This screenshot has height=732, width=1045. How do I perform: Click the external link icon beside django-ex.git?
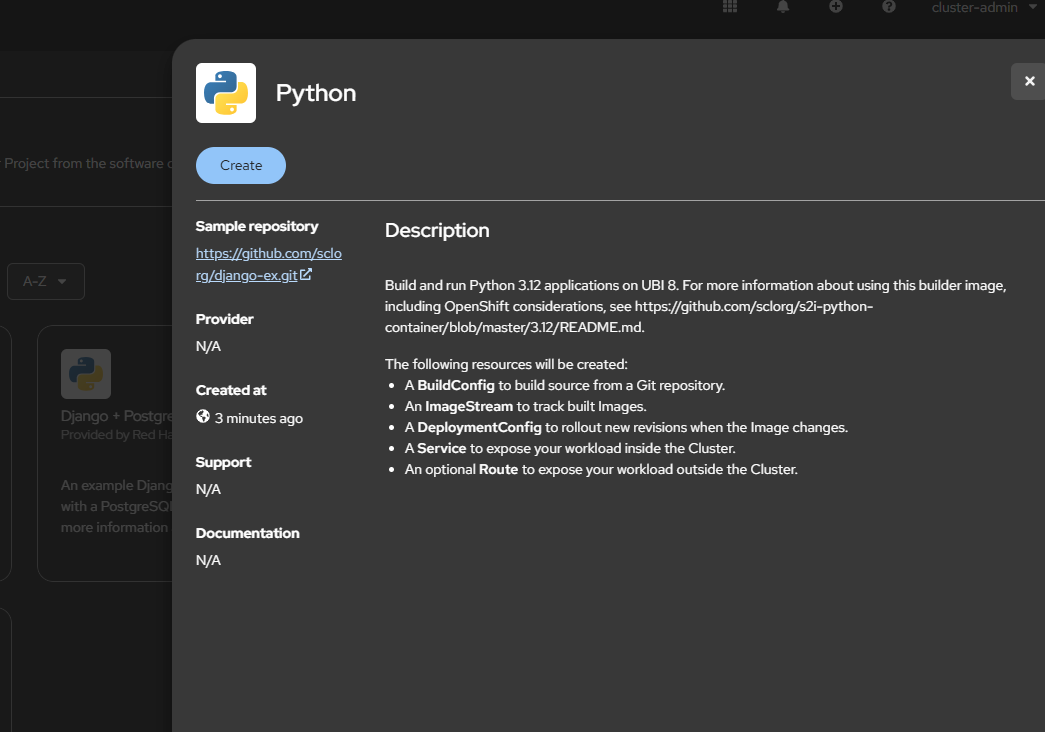coord(306,275)
